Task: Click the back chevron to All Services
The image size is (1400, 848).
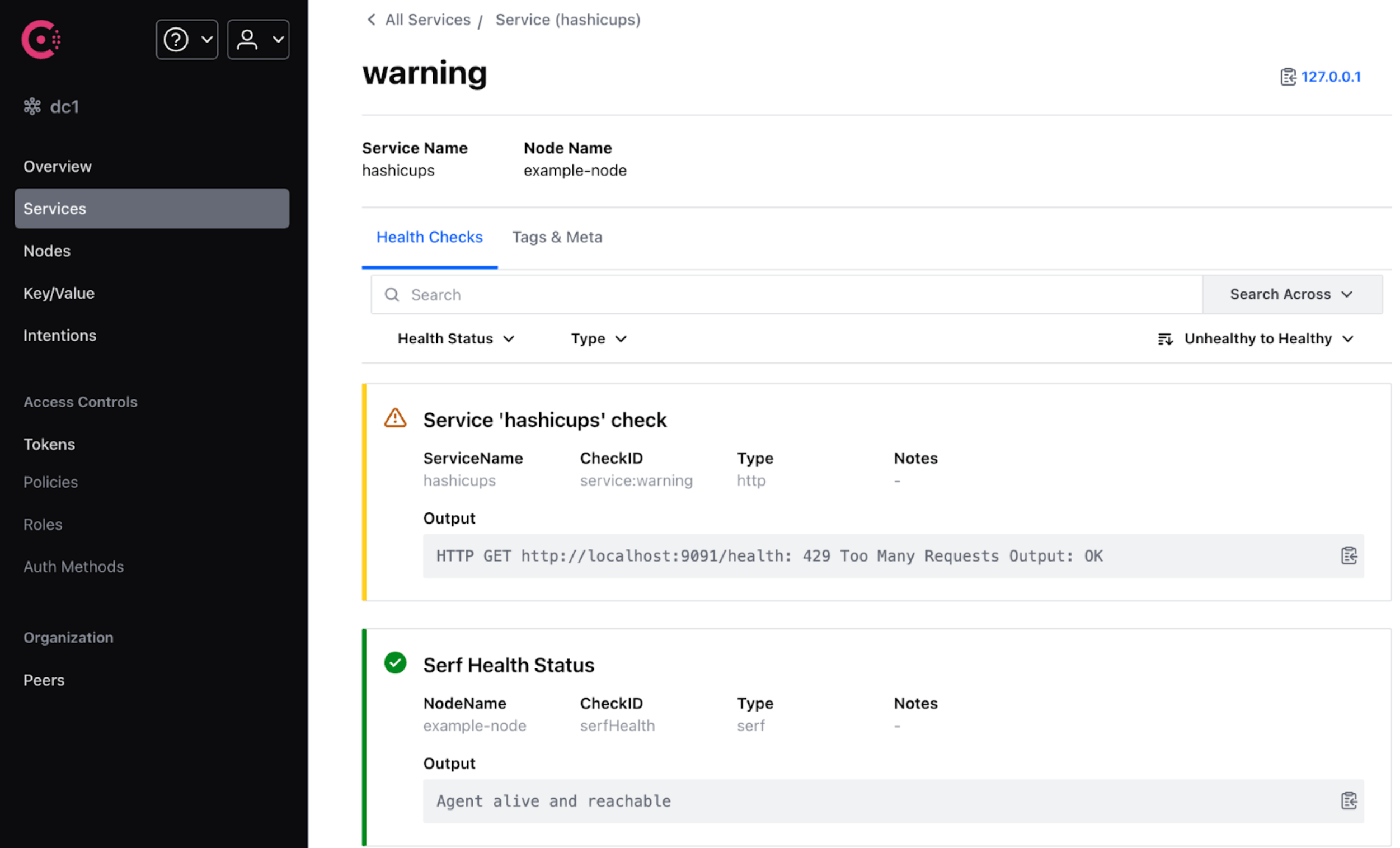Action: 372,20
